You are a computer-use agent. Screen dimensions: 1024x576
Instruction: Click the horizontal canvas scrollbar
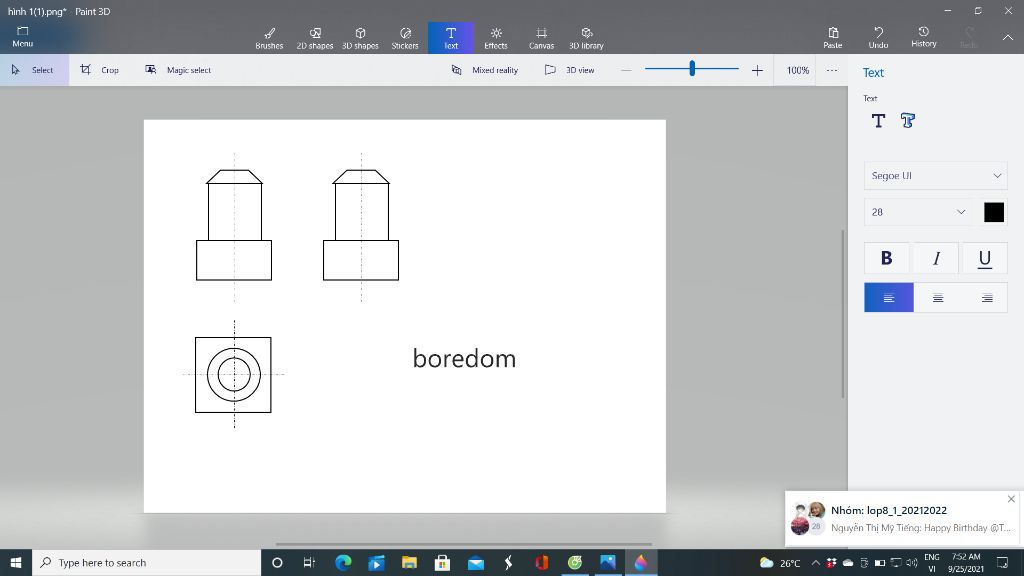point(463,544)
